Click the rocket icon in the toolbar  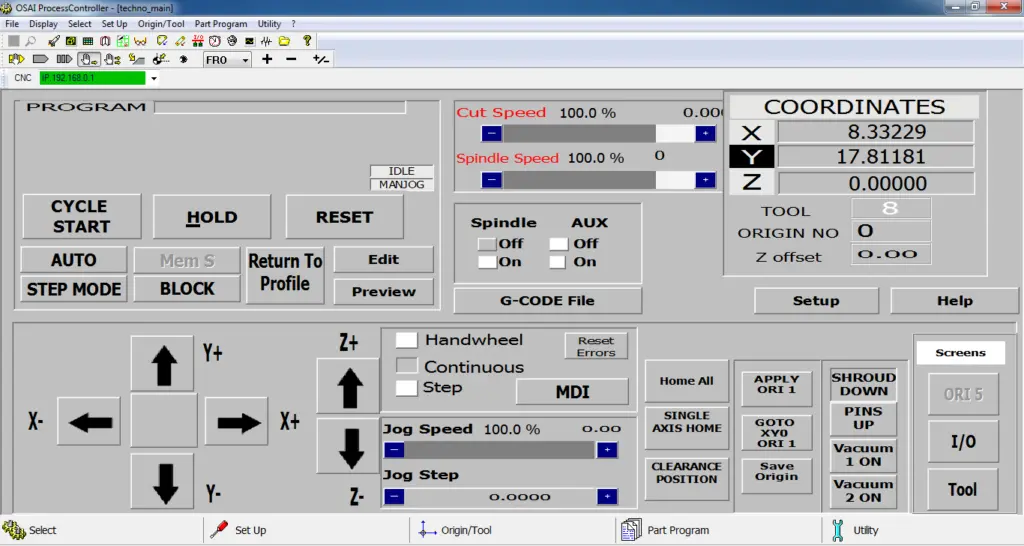click(54, 41)
